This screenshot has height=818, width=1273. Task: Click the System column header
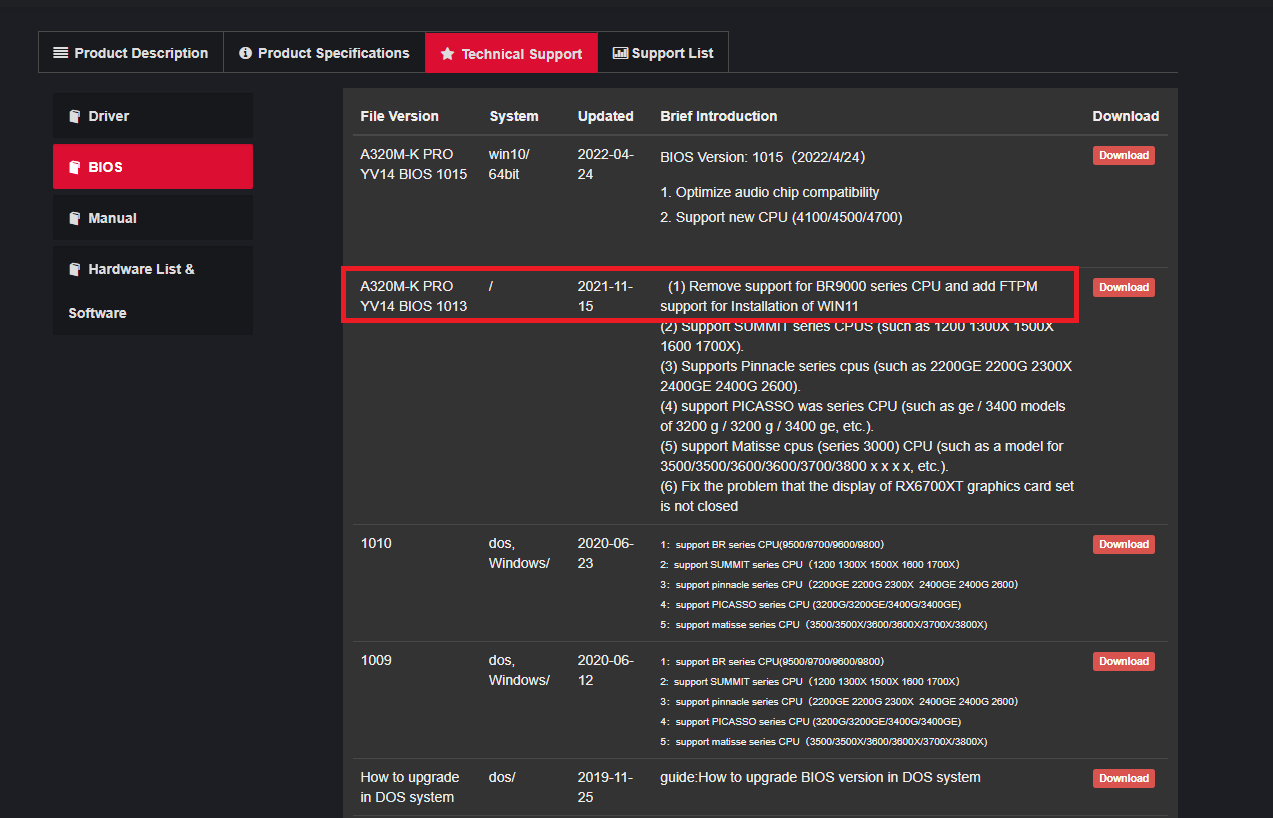tap(514, 116)
